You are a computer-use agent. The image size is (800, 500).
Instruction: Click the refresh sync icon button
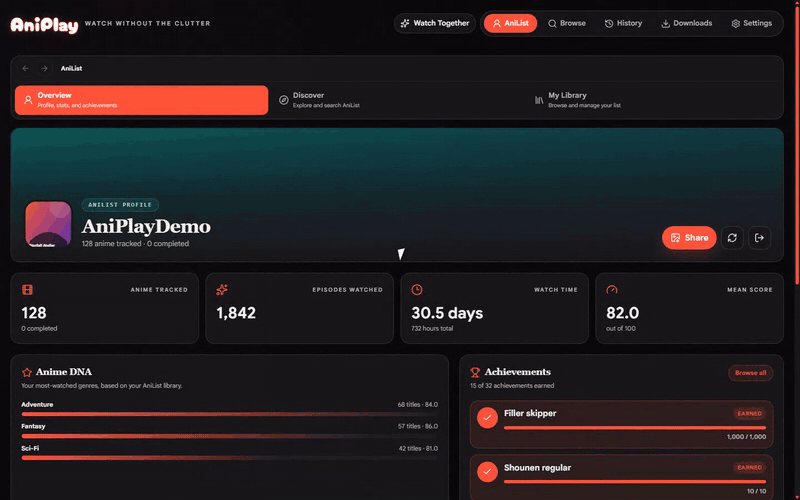(x=732, y=238)
